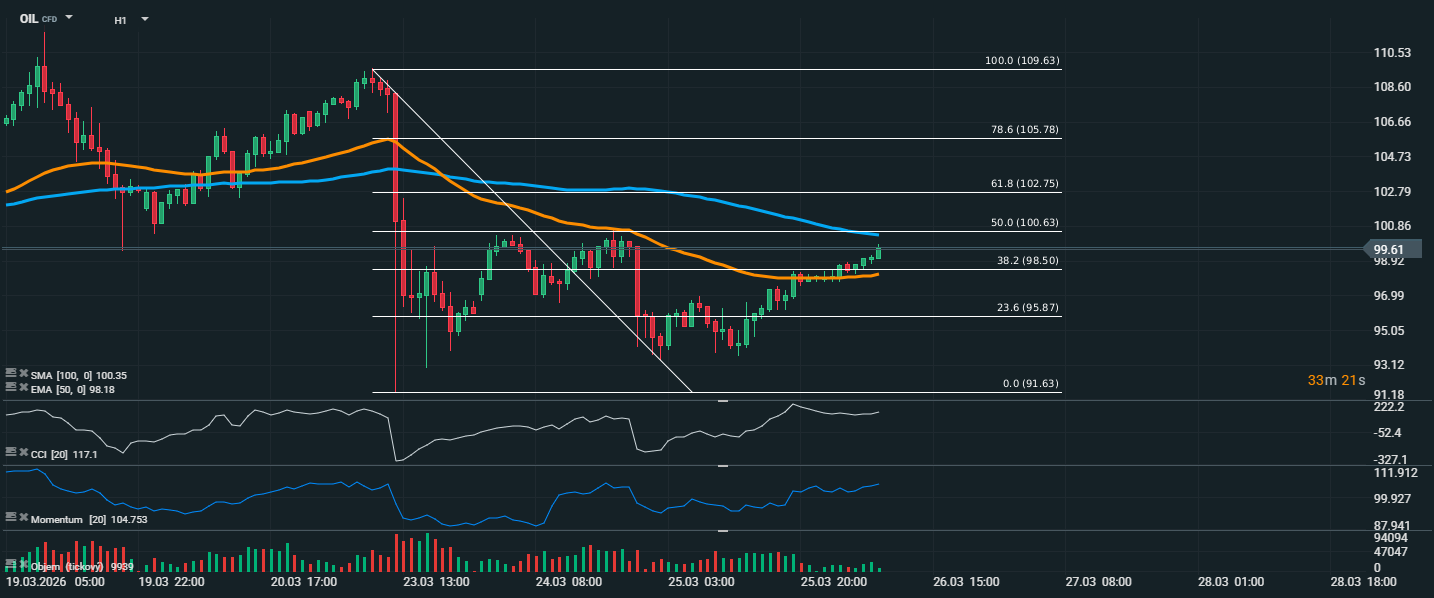Delete the CCI [20] indicator
The image size is (1434, 598).
pyautogui.click(x=23, y=454)
